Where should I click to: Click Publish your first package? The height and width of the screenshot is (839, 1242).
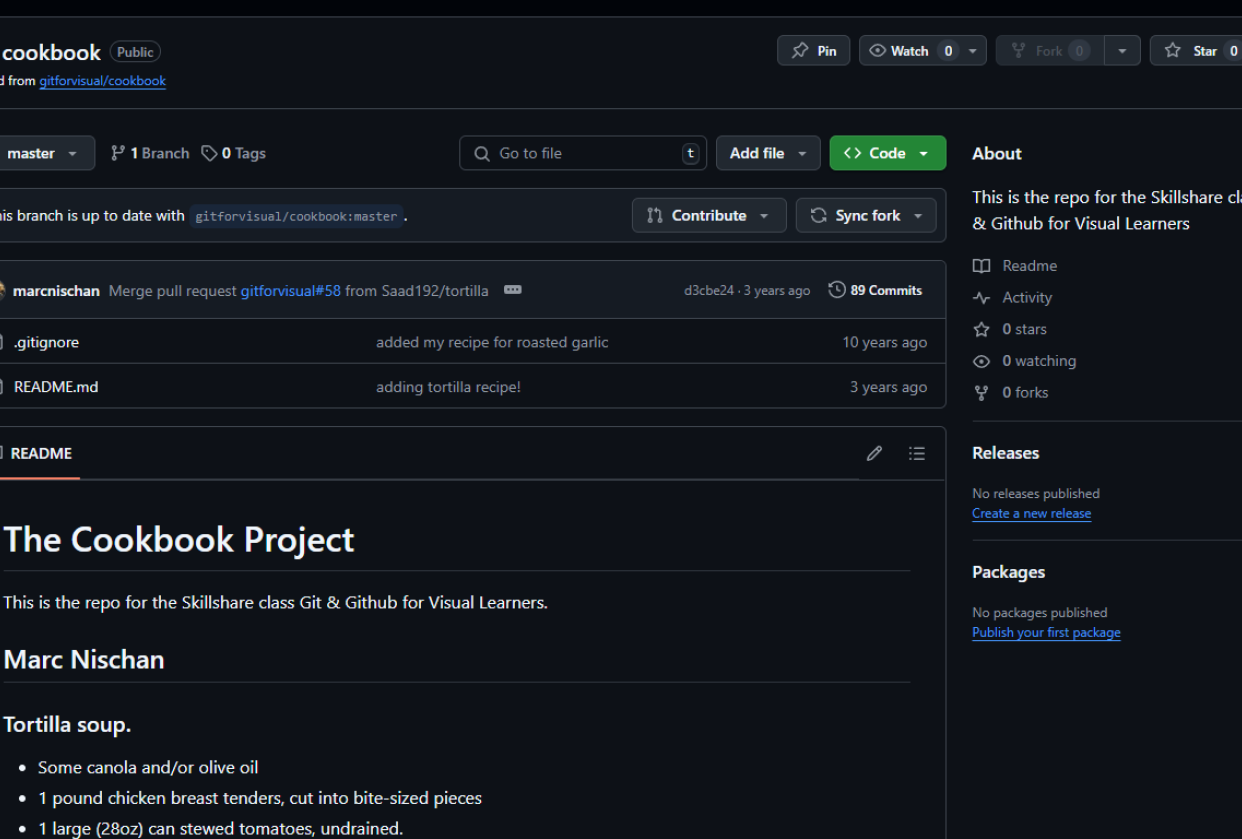click(1046, 633)
